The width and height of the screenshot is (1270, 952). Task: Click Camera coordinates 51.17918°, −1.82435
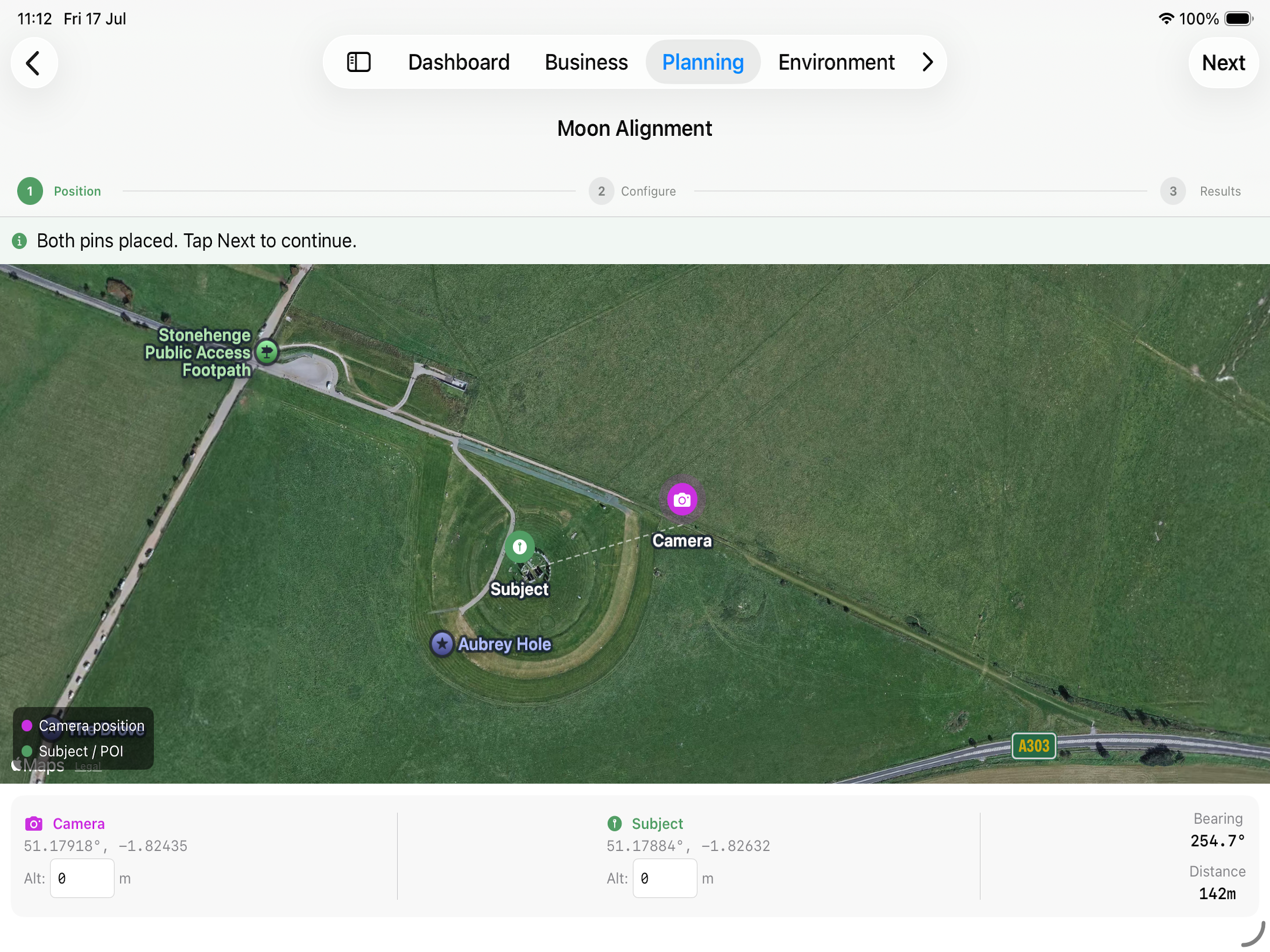106,846
